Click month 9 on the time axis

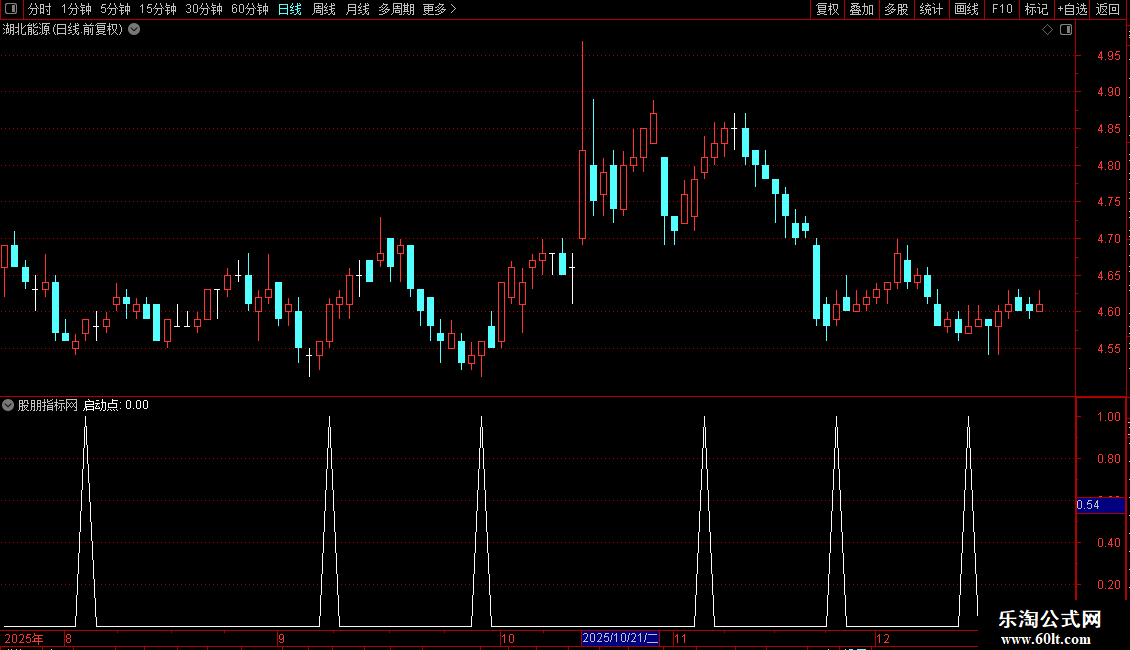pyautogui.click(x=281, y=638)
